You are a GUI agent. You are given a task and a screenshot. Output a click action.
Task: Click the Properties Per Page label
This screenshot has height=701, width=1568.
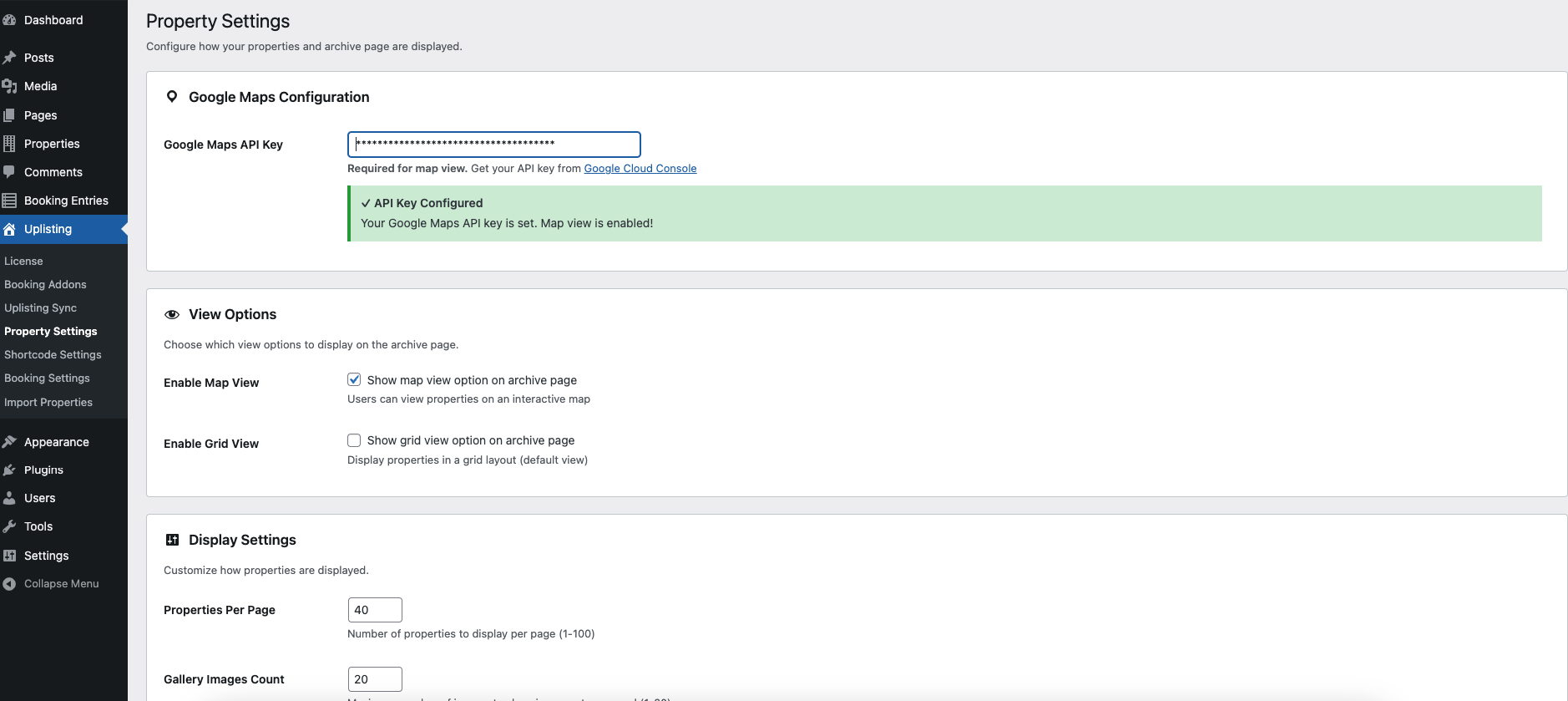pos(220,610)
